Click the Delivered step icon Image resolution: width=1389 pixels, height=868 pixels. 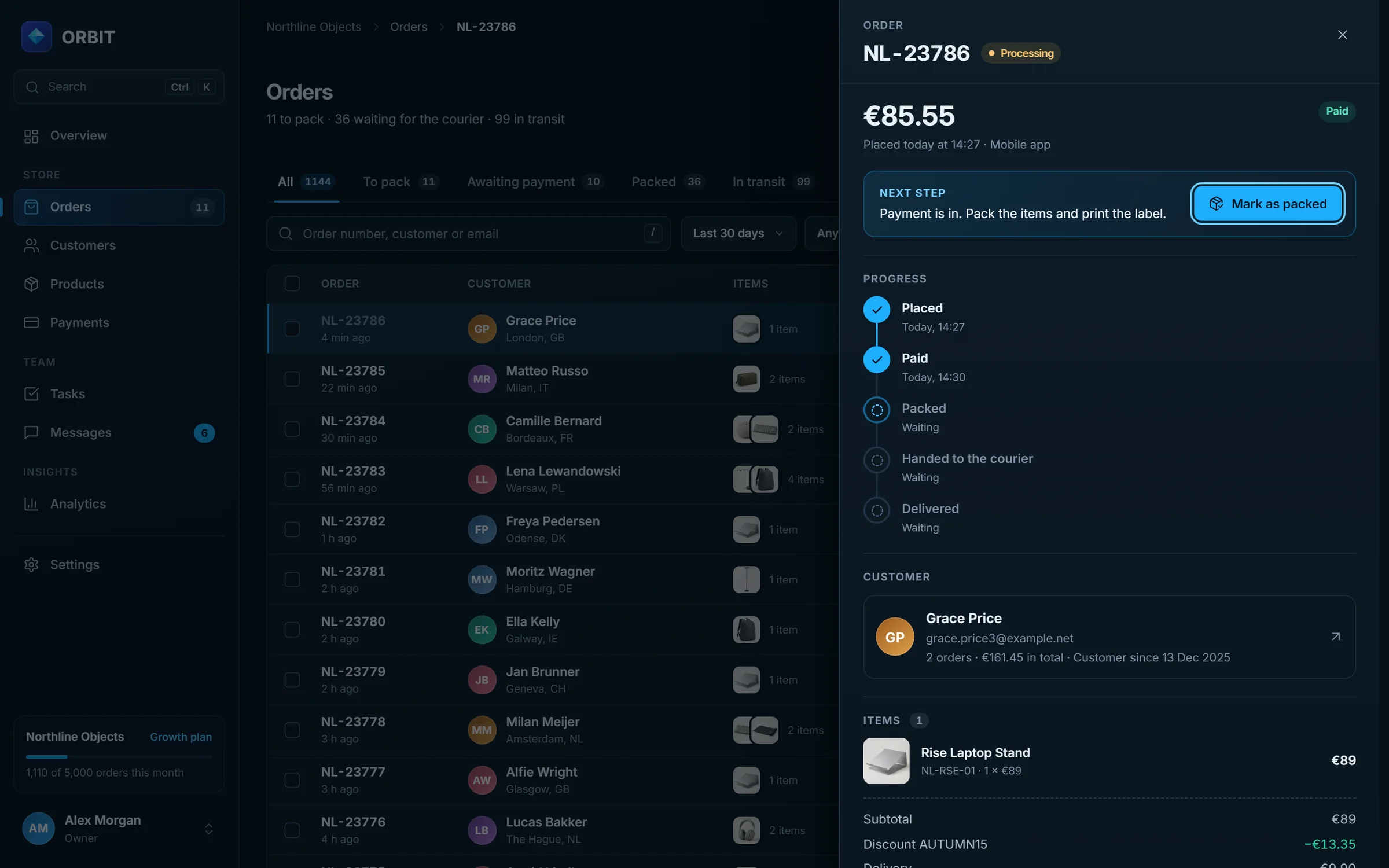click(877, 510)
